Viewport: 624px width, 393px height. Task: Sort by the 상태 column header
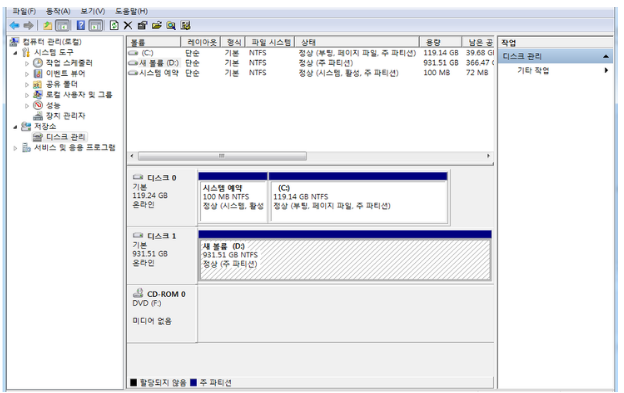(x=357, y=42)
